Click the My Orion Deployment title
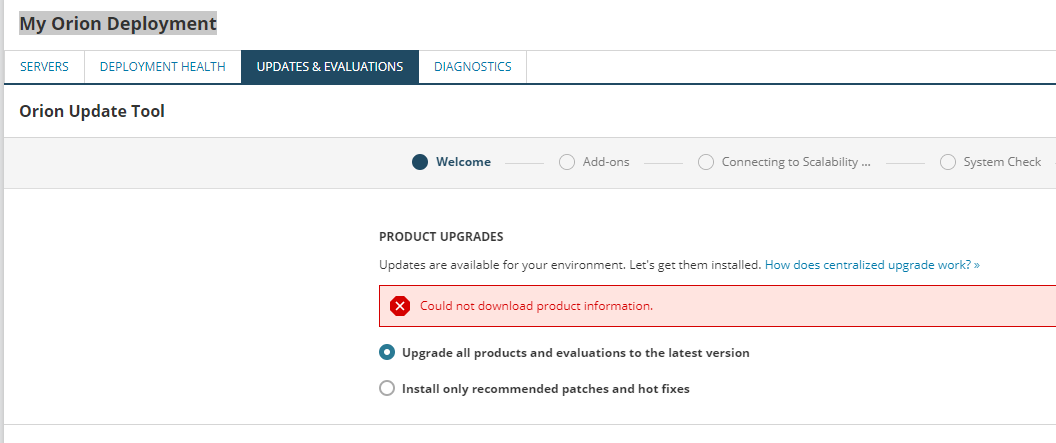 click(x=118, y=23)
